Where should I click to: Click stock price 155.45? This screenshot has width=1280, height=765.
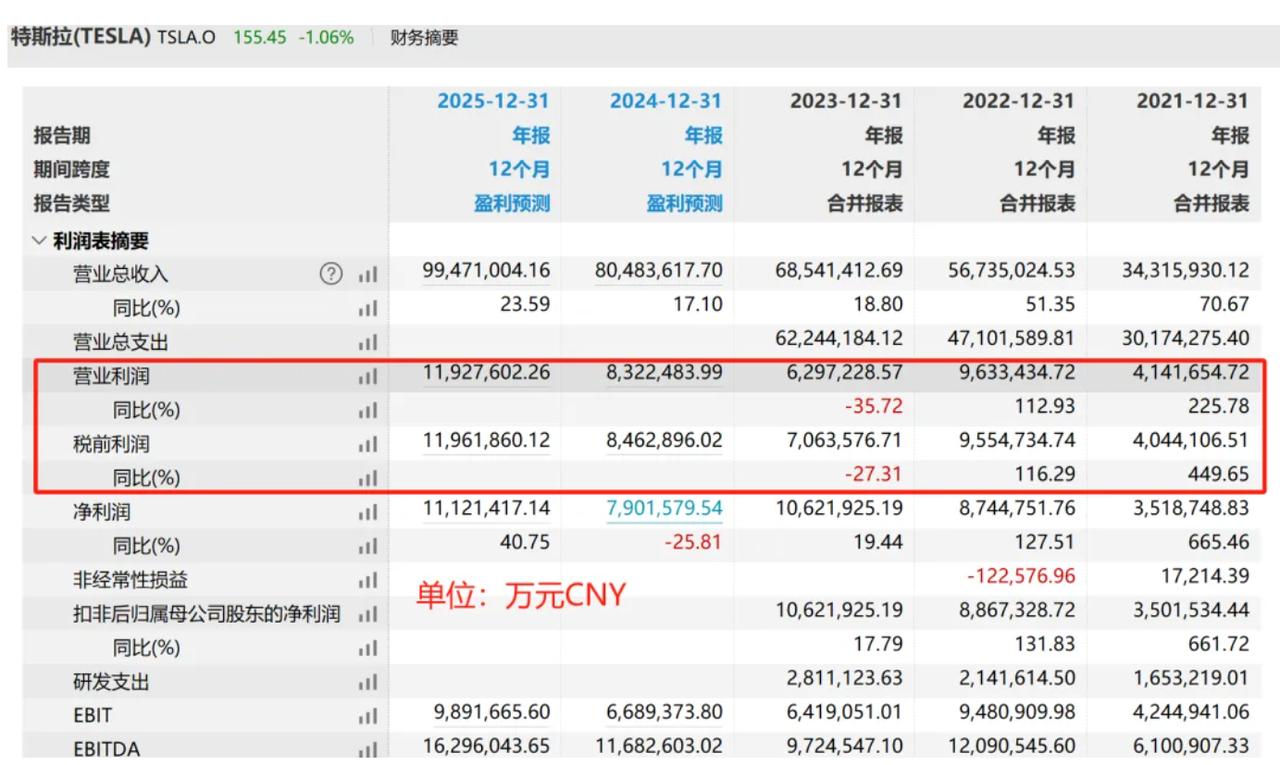click(x=260, y=38)
